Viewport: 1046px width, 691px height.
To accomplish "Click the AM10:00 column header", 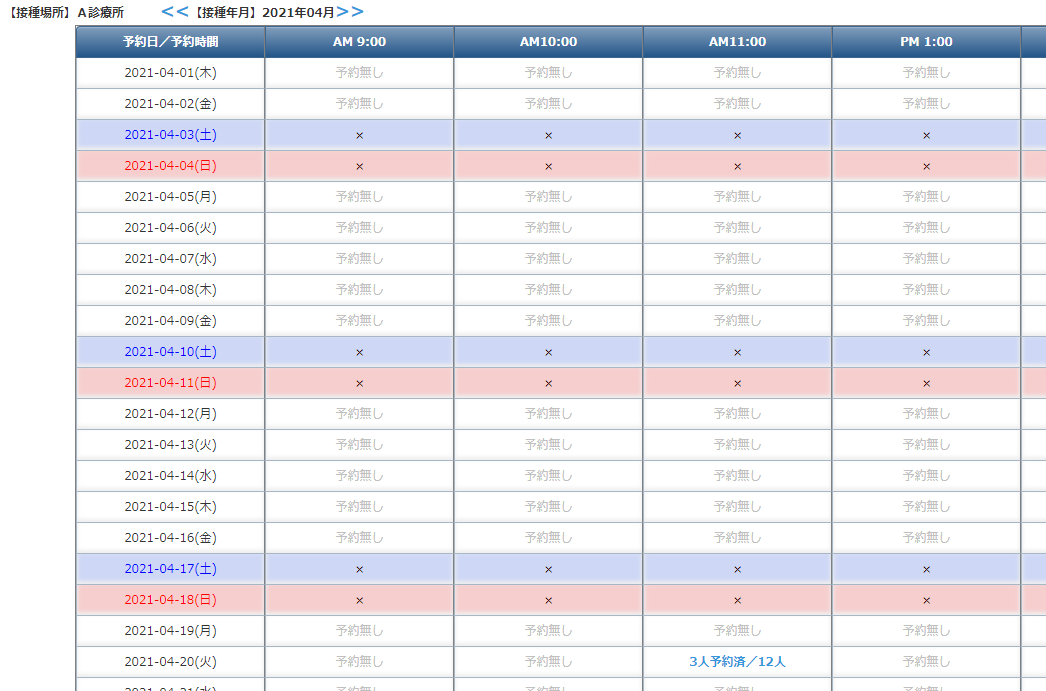I will (548, 42).
